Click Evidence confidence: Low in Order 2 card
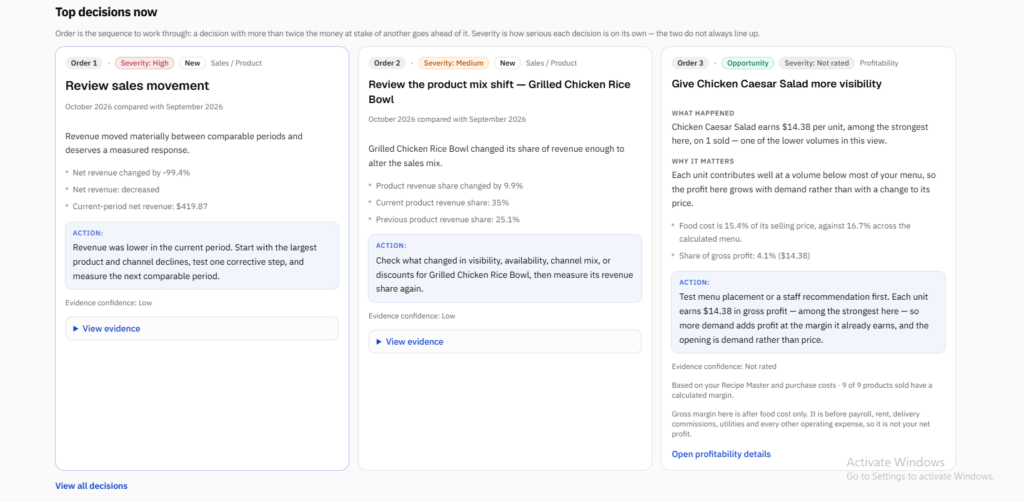 coord(411,316)
